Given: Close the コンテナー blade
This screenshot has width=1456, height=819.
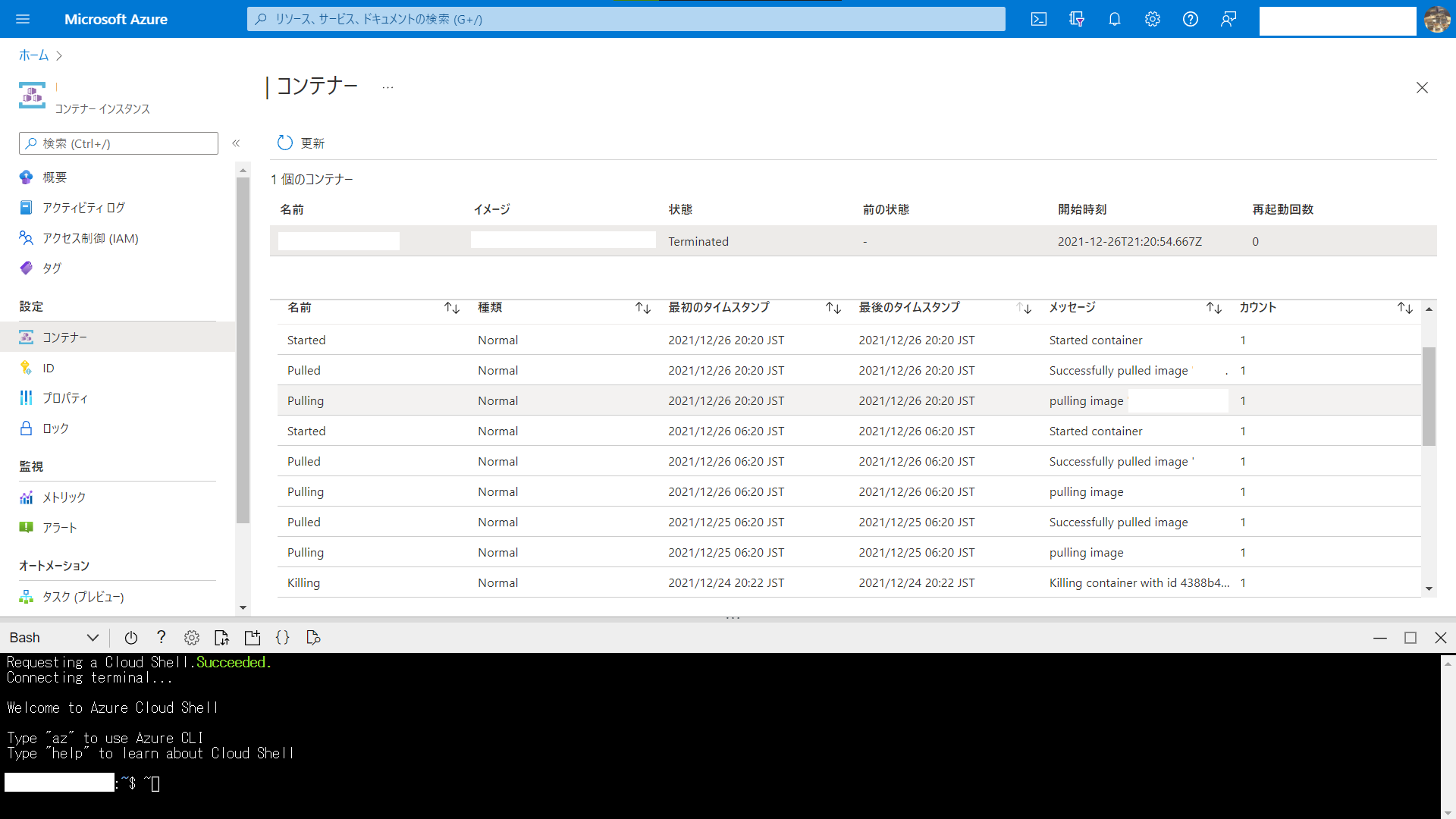Looking at the screenshot, I should pyautogui.click(x=1422, y=88).
